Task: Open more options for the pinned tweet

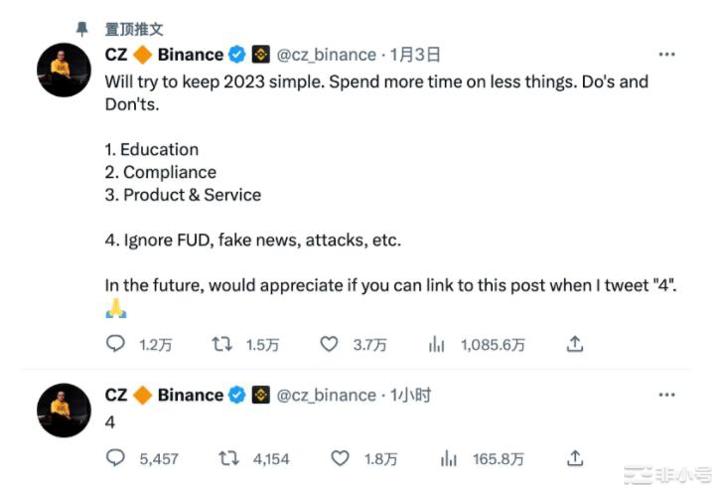Action: tap(667, 54)
